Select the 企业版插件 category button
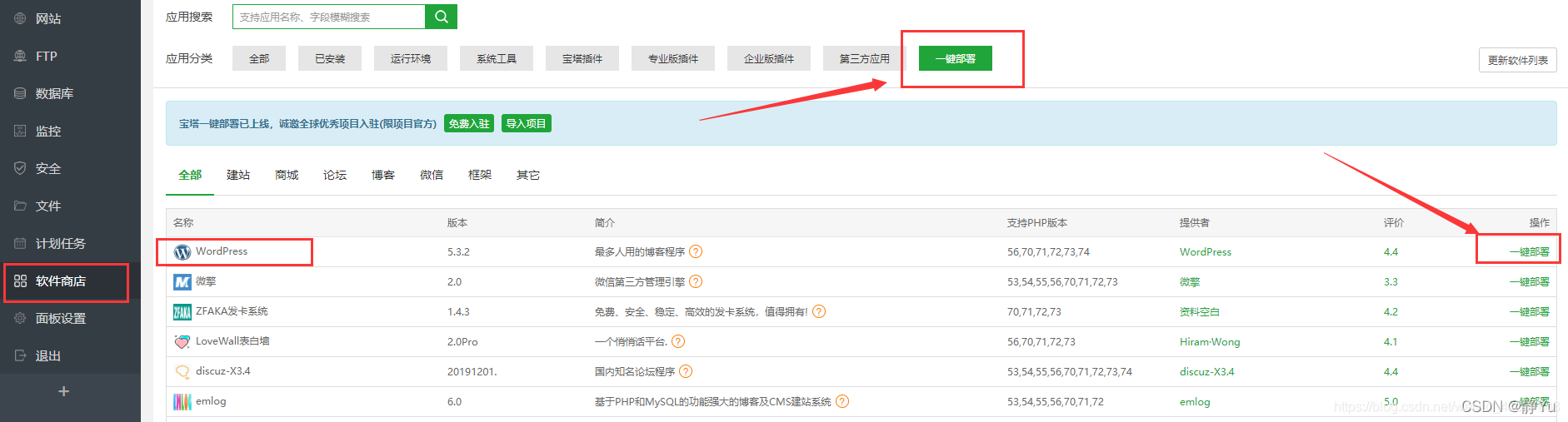Screen dimensions: 1568x422 click(769, 58)
